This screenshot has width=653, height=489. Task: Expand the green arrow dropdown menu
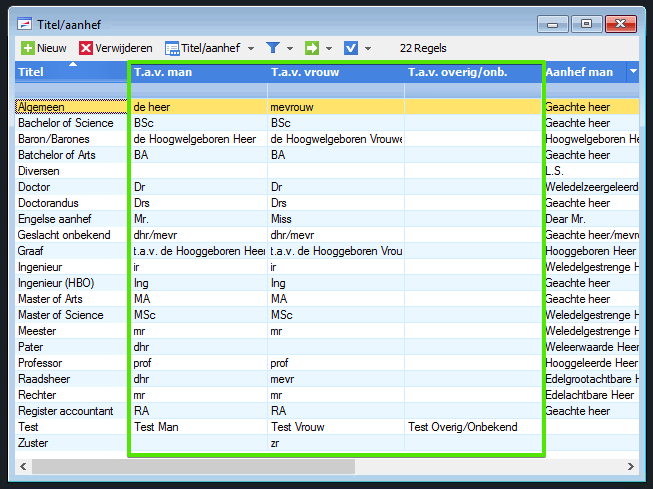[x=329, y=48]
